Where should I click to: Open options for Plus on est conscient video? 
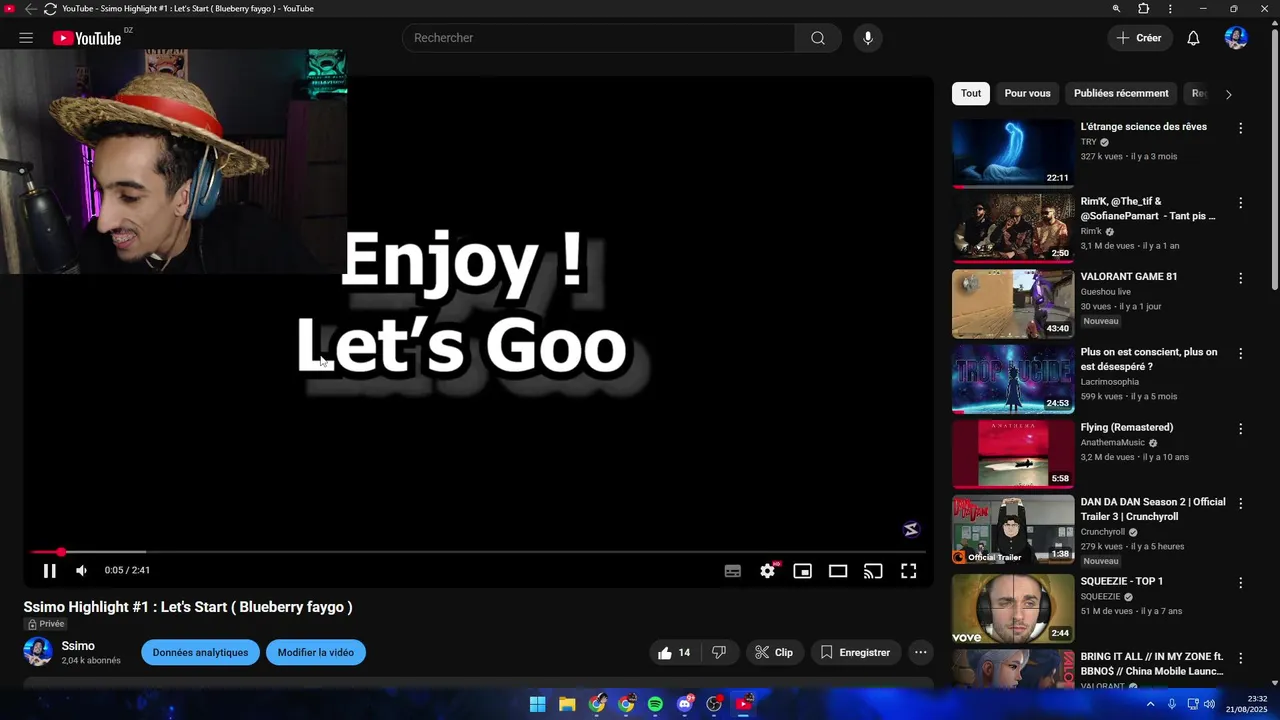point(1240,353)
